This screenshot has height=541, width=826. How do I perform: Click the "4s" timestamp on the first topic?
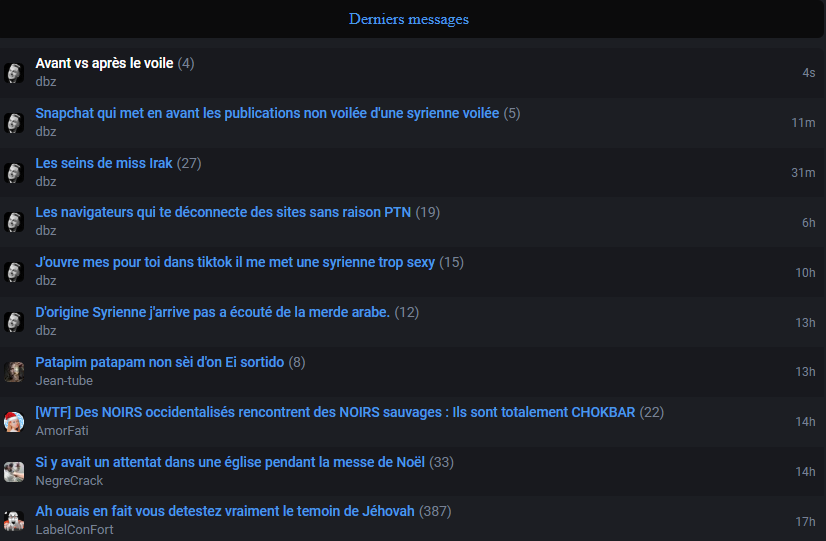(808, 73)
